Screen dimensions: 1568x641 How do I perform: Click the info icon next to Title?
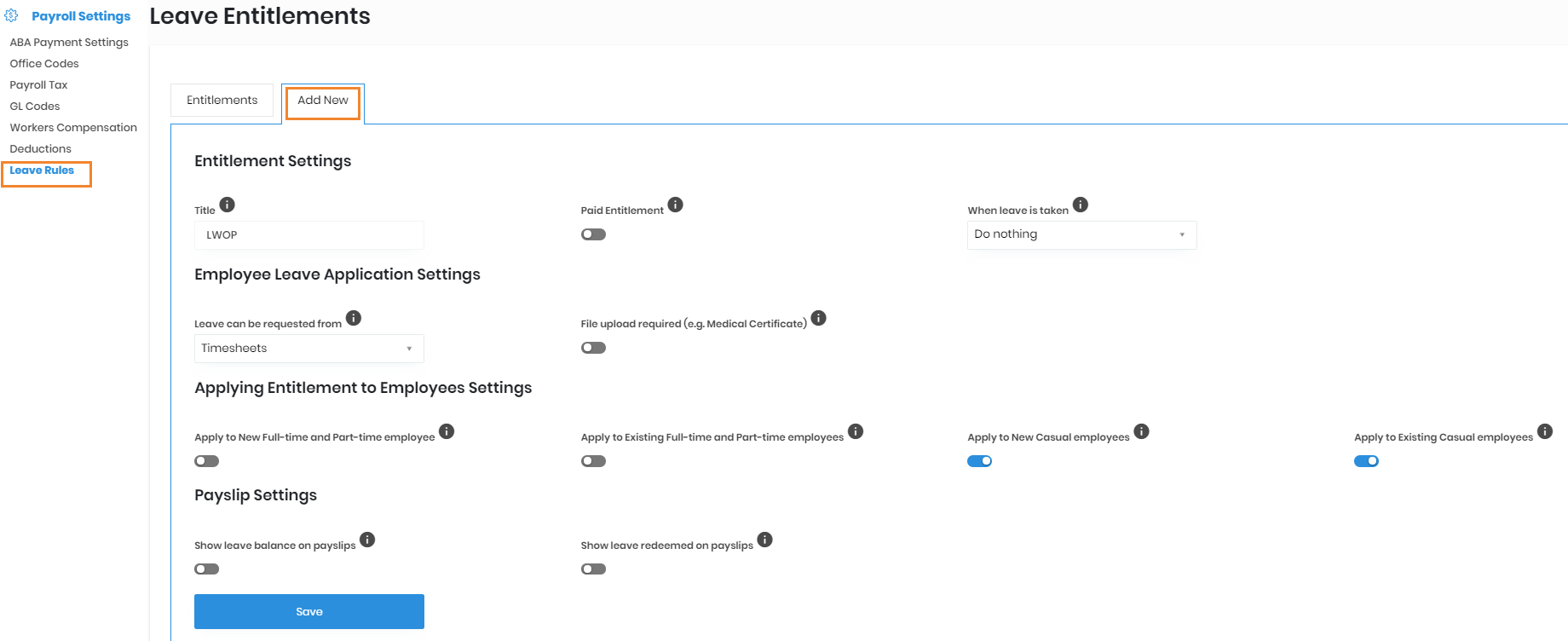point(227,205)
